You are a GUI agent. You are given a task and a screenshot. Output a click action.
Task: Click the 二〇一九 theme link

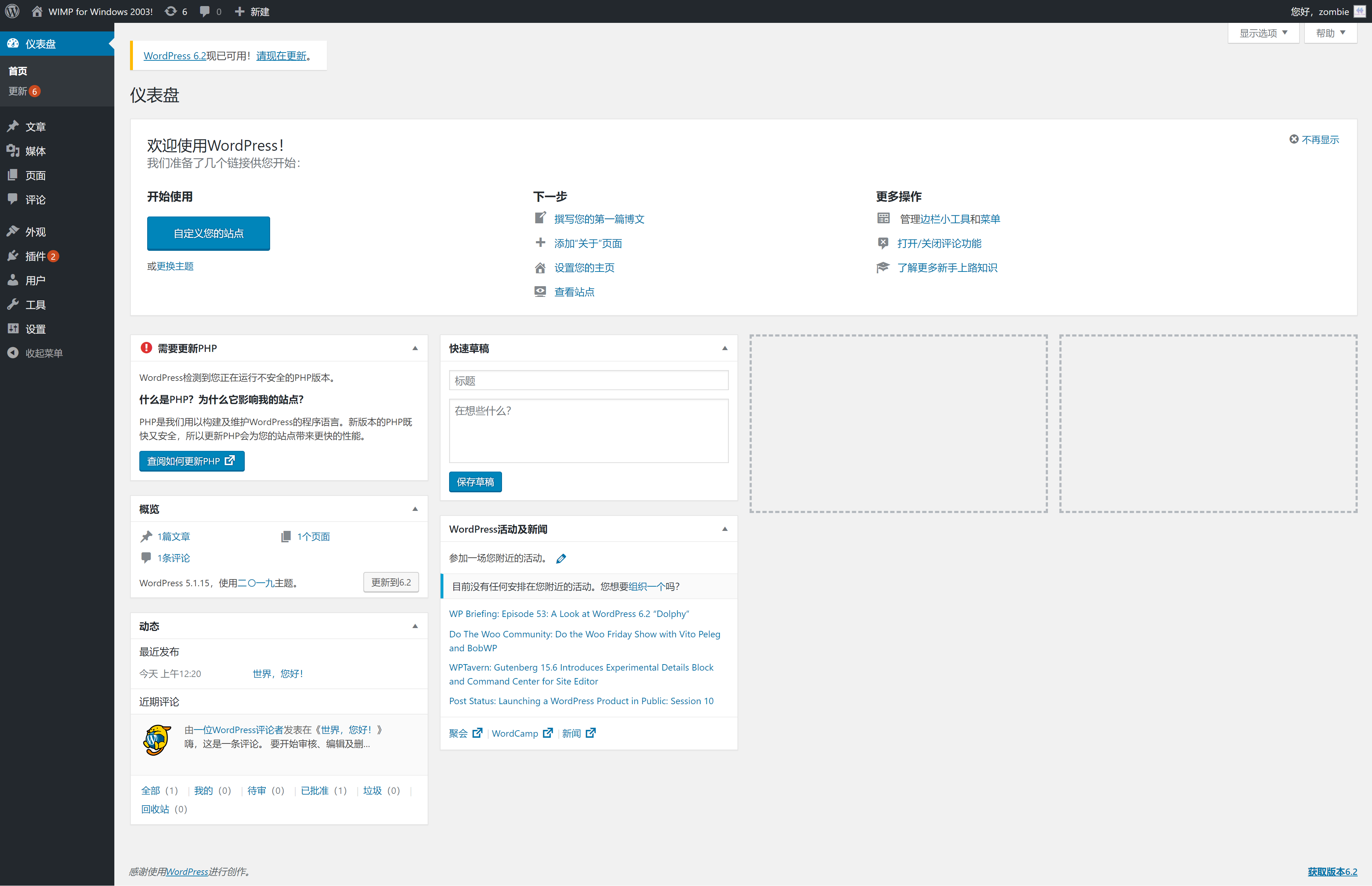tap(256, 583)
